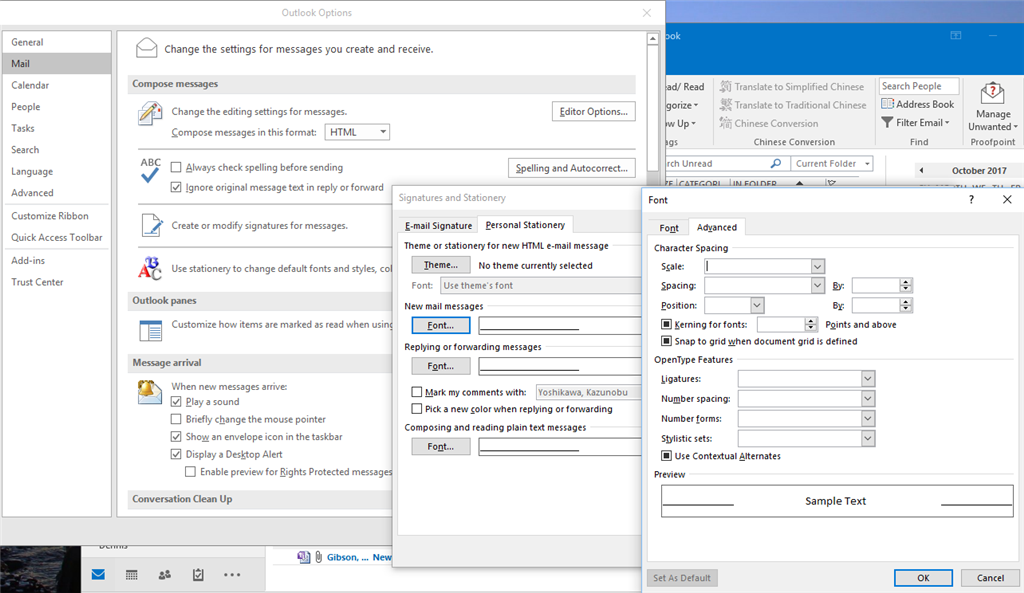The image size is (1024, 593).
Task: Switch to Font tab in Font dialog
Action: [669, 227]
